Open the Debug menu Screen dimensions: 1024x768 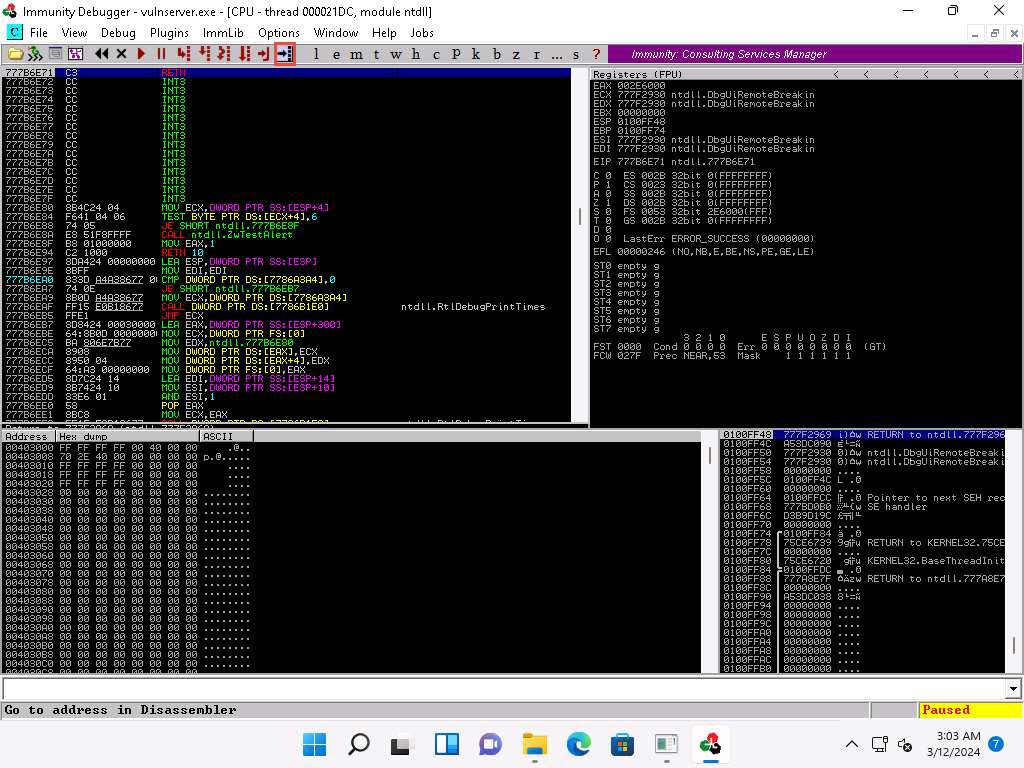point(118,33)
